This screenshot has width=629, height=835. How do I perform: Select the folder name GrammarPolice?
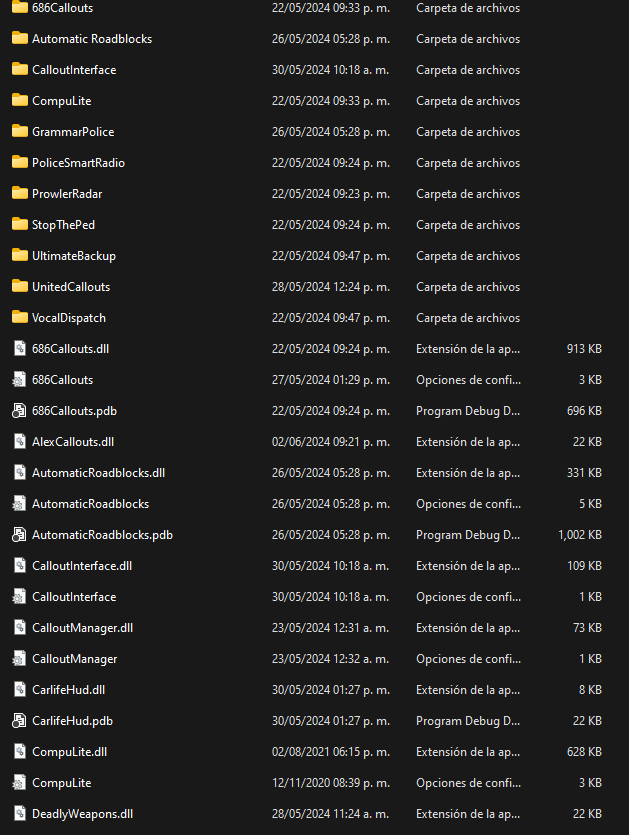pos(73,132)
